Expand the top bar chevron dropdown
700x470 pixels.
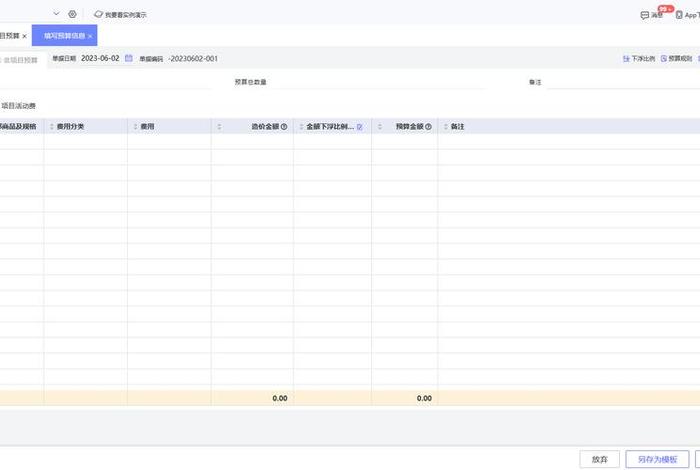(56, 14)
